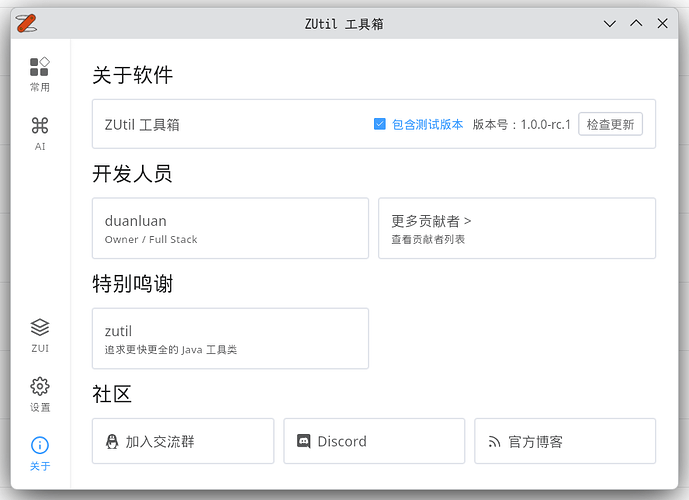Open the zutil acknowledgement card
The image size is (689, 500).
[230, 338]
